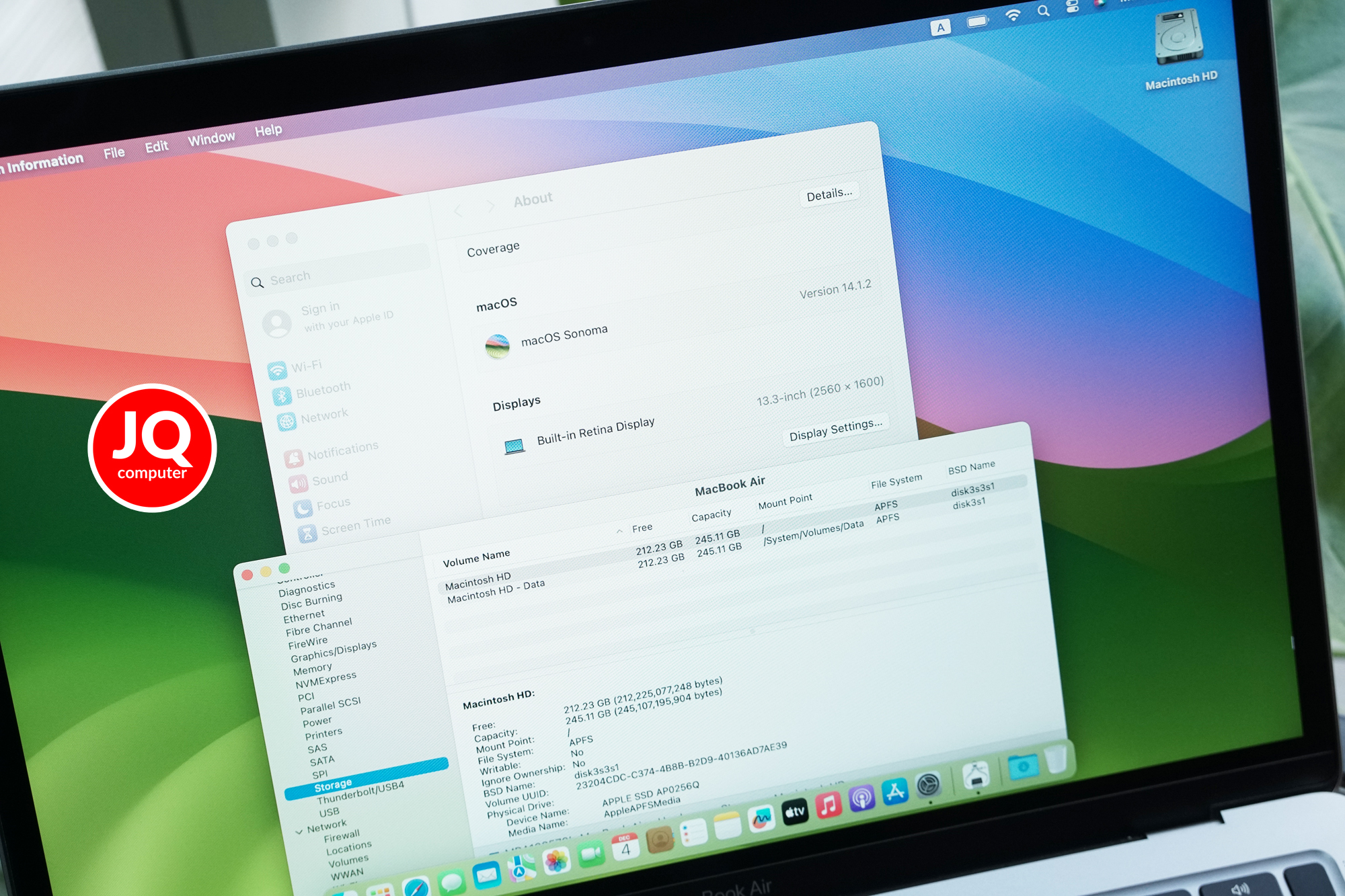Image resolution: width=1345 pixels, height=896 pixels.
Task: Open FaceTime from the Dock
Action: [591, 854]
